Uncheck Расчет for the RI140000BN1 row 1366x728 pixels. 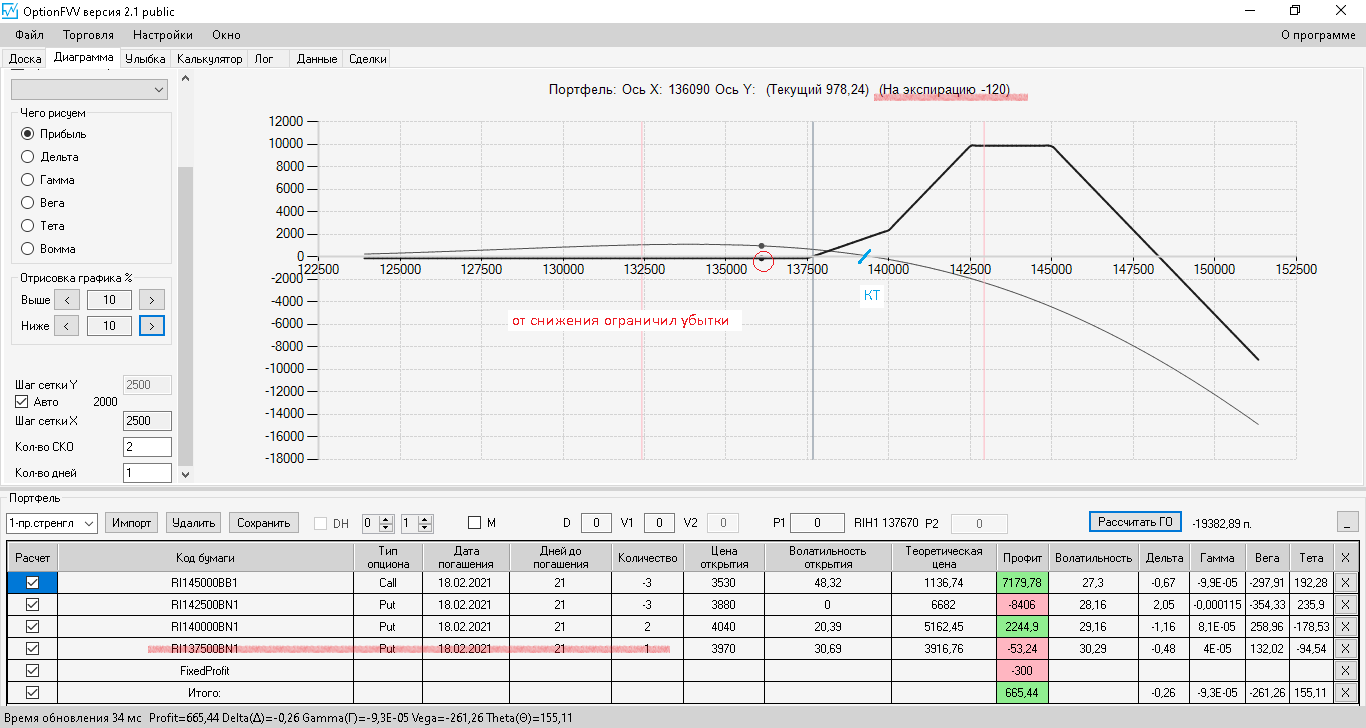coord(32,627)
